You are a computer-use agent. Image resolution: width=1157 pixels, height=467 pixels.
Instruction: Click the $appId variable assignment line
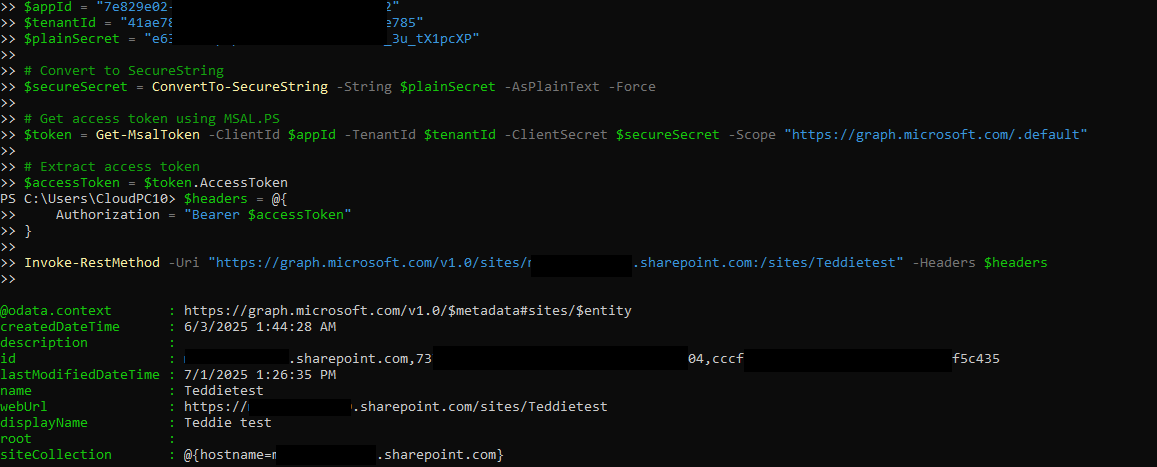pyautogui.click(x=212, y=6)
